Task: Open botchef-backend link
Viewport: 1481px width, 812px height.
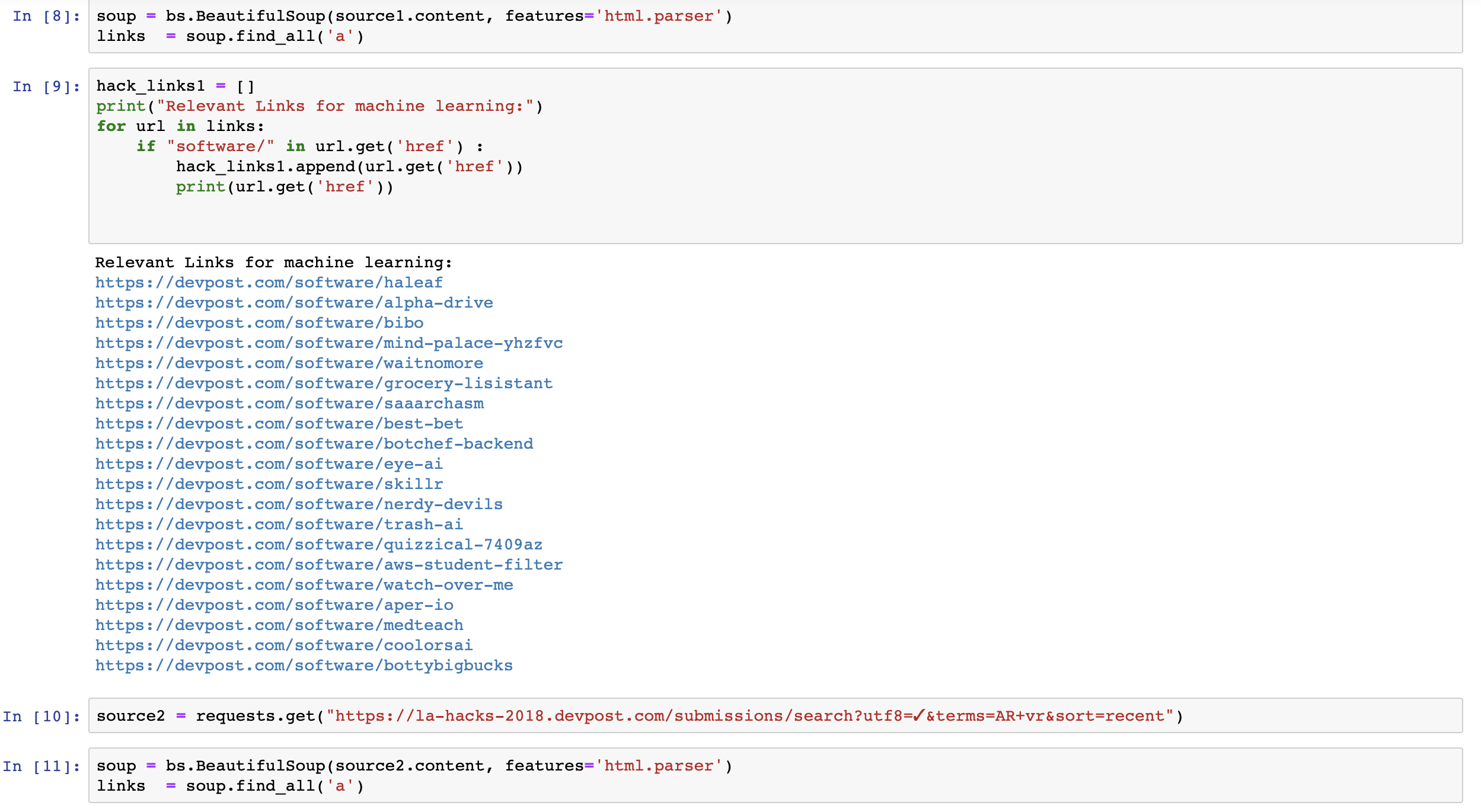Action: [314, 444]
